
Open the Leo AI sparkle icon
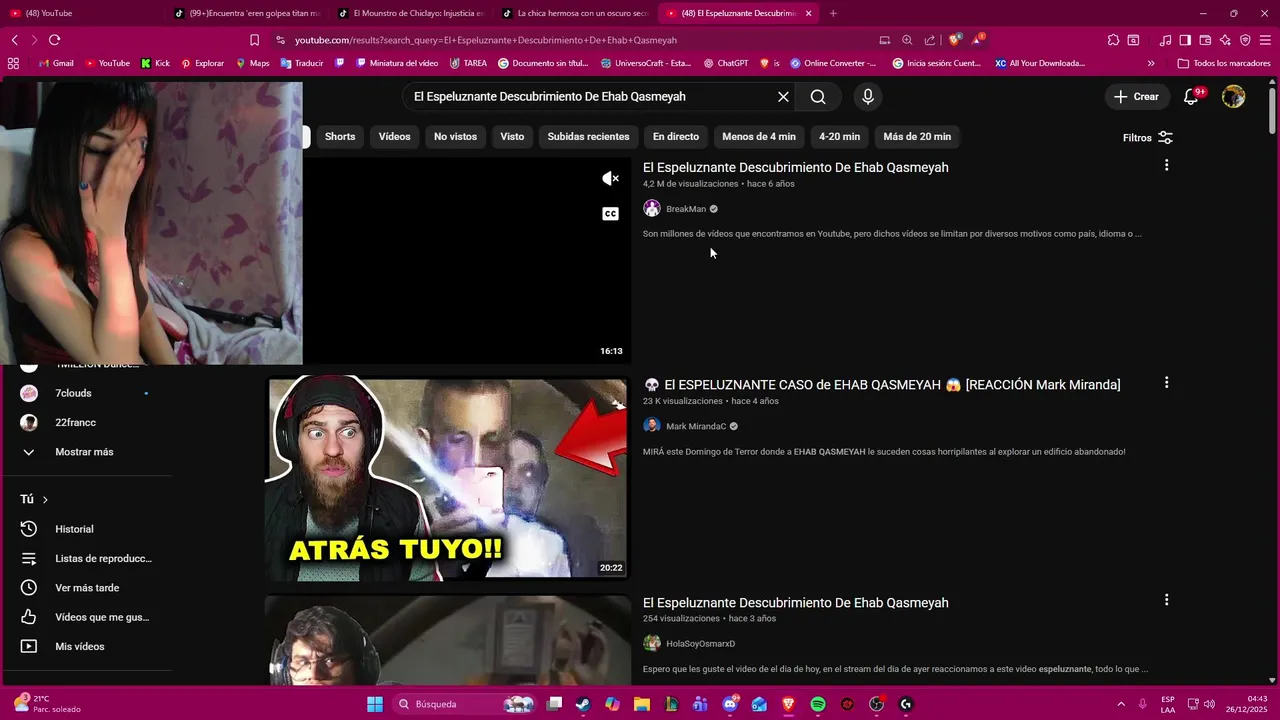pos(1225,40)
